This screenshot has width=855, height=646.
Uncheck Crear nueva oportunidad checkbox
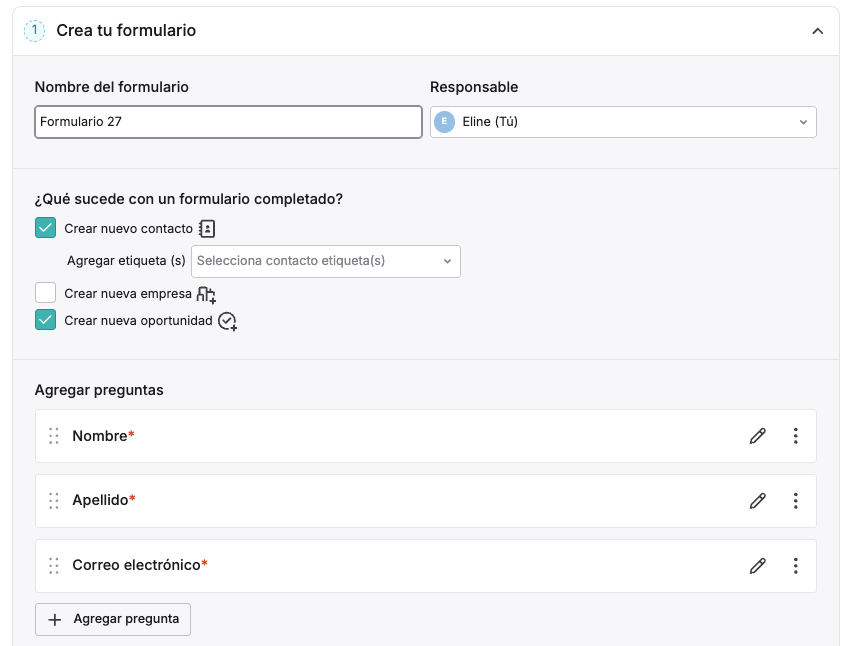[x=45, y=320]
